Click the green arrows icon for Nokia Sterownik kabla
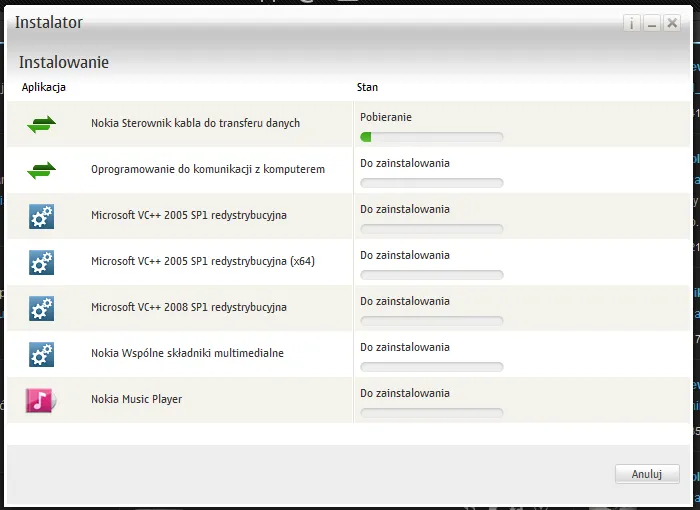Image resolution: width=700 pixels, height=510 pixels. [42, 124]
